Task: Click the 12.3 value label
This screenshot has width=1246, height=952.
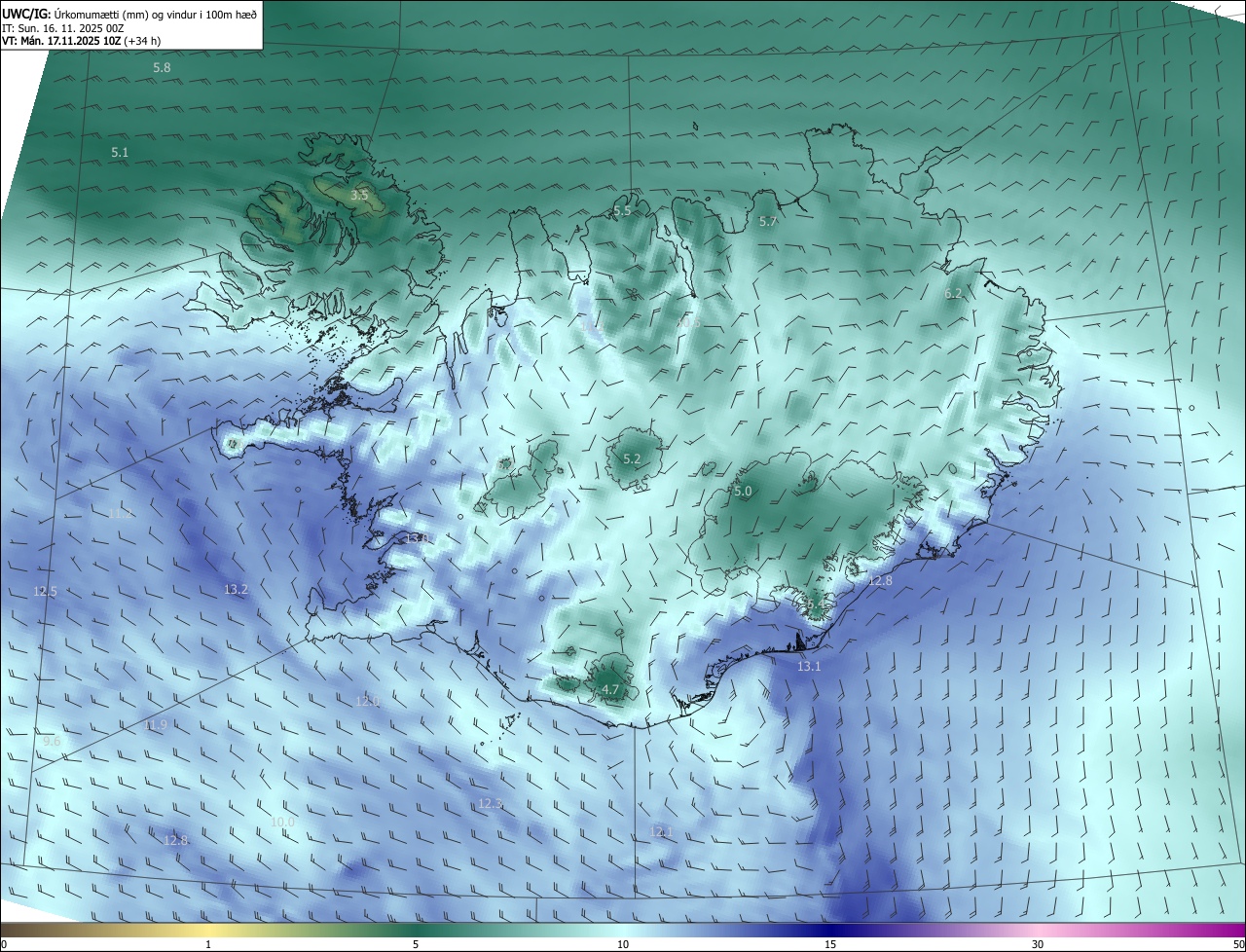Action: coord(490,804)
